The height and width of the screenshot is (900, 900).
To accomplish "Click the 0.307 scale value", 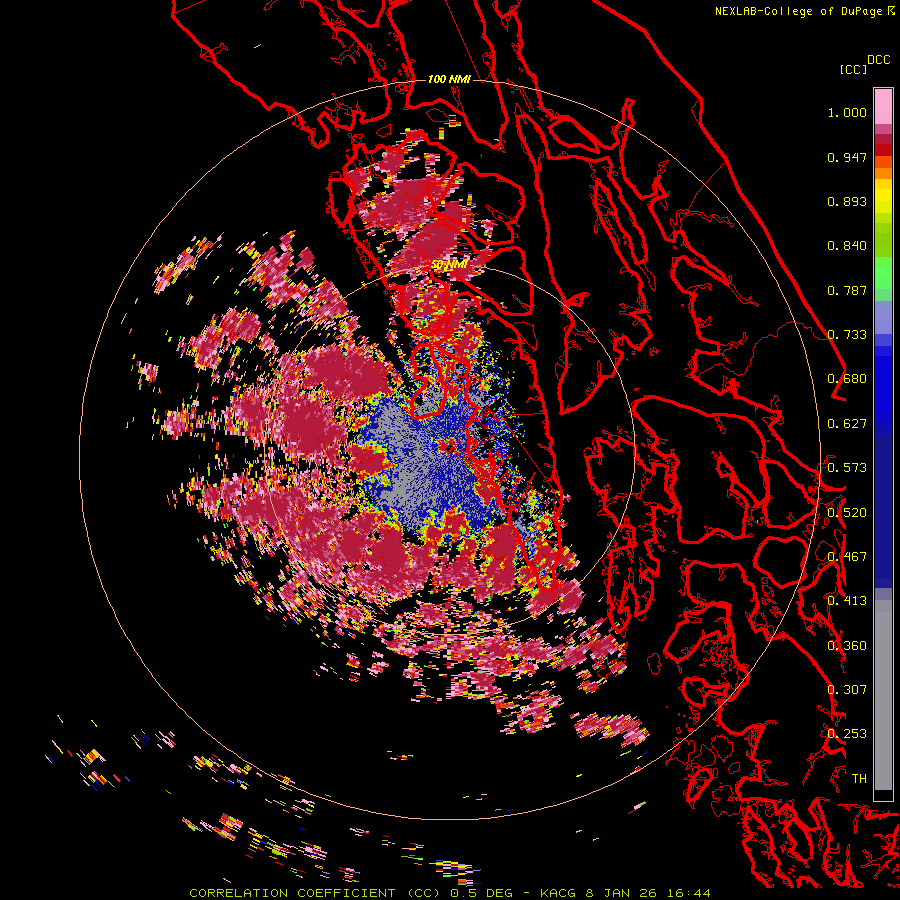I will point(847,690).
